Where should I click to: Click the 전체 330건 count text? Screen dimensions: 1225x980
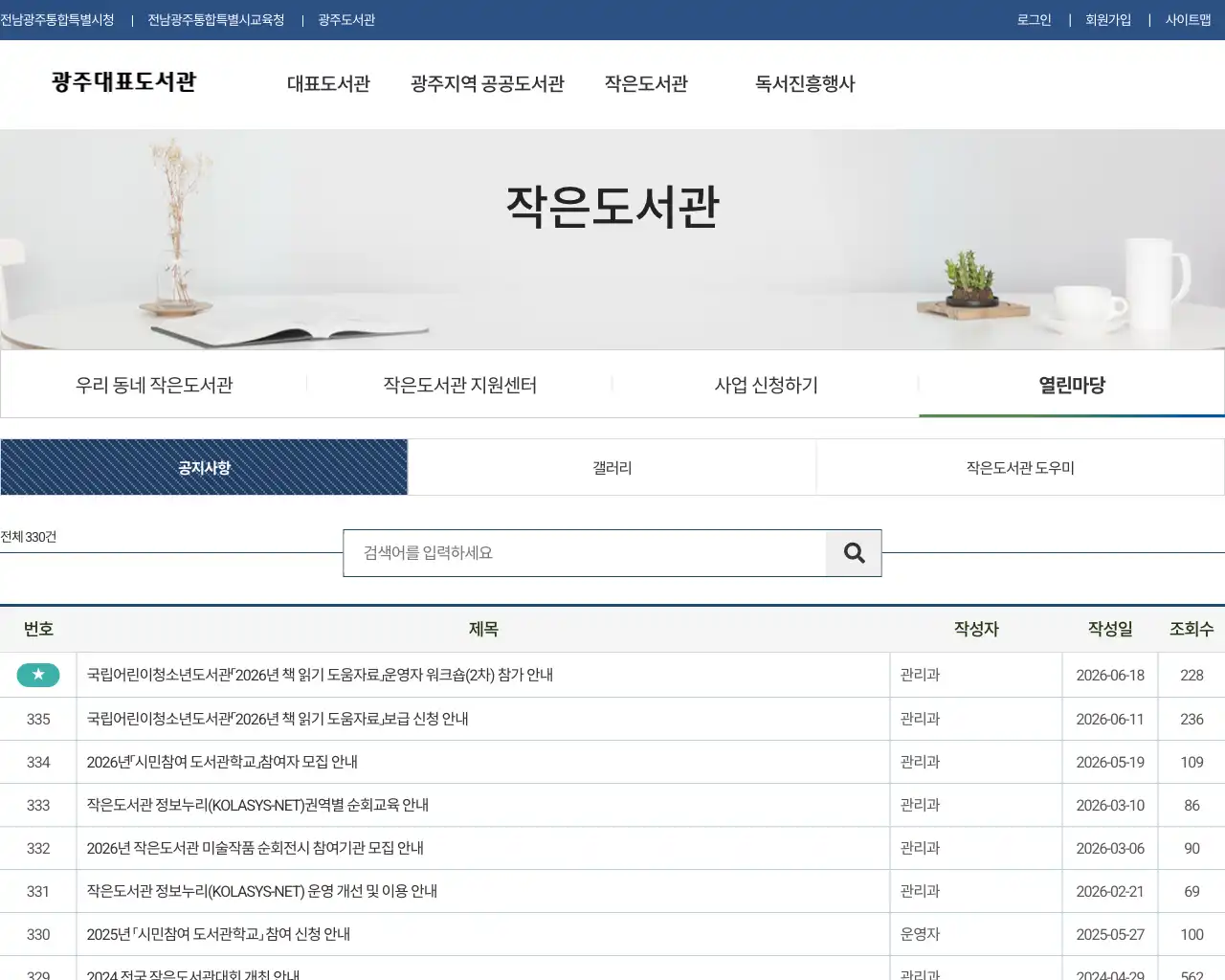(x=29, y=537)
